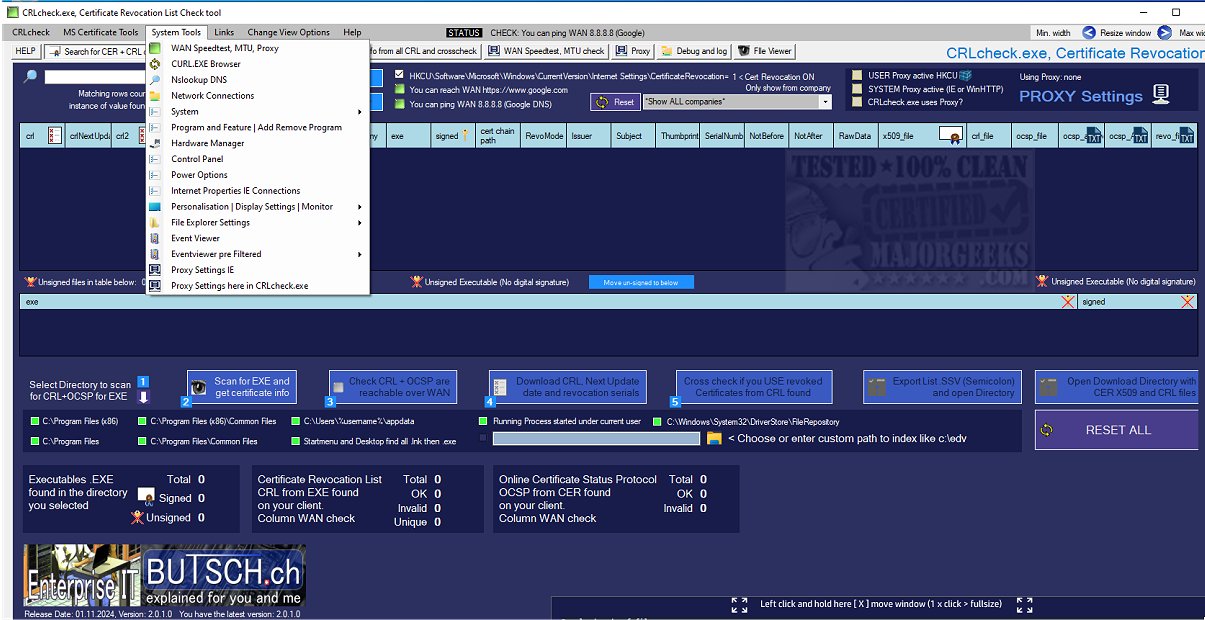This screenshot has width=1205, height=620.
Task: Click the key icon in signed column
Action: click(x=465, y=136)
